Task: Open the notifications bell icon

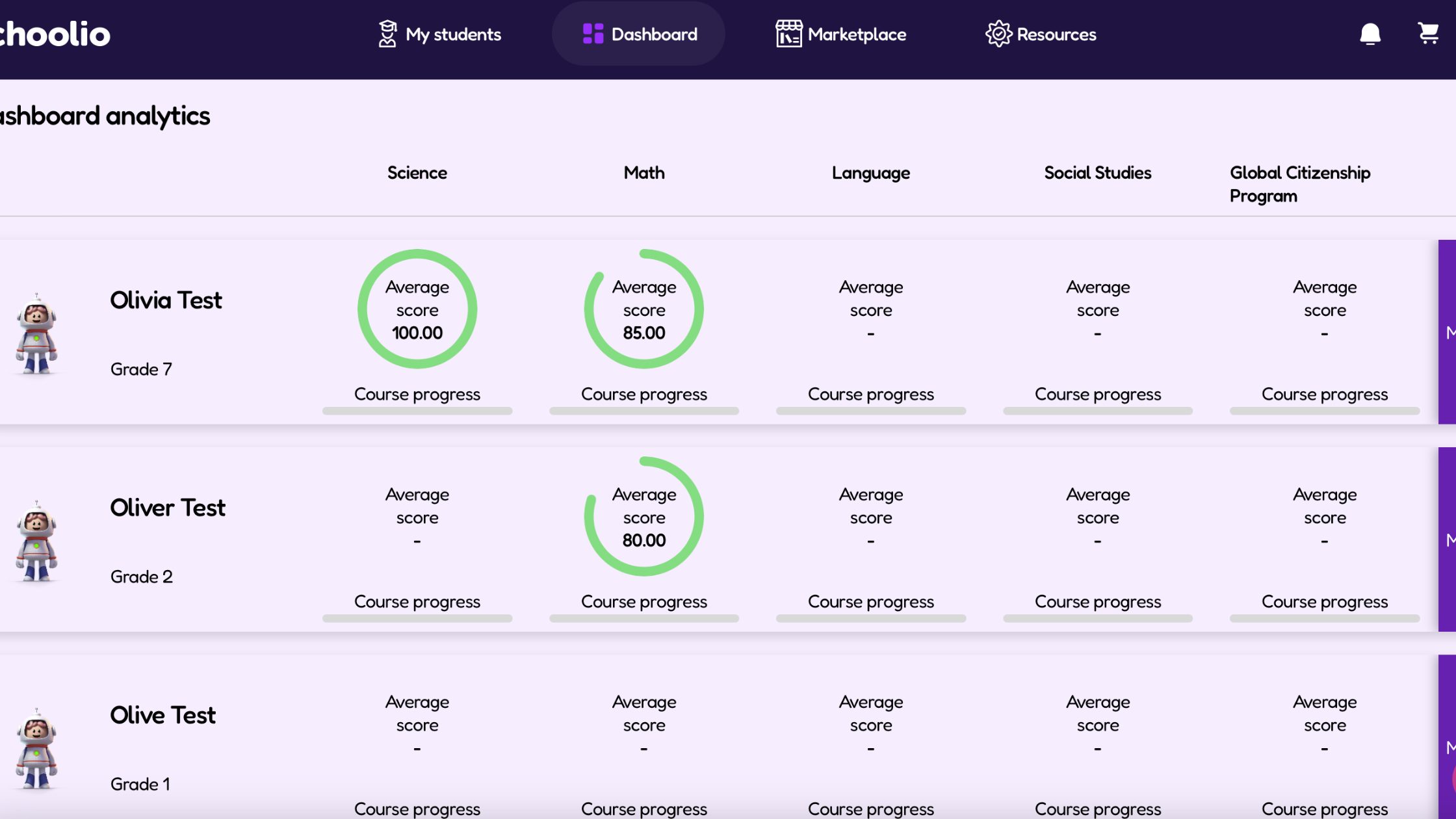Action: point(1370,34)
